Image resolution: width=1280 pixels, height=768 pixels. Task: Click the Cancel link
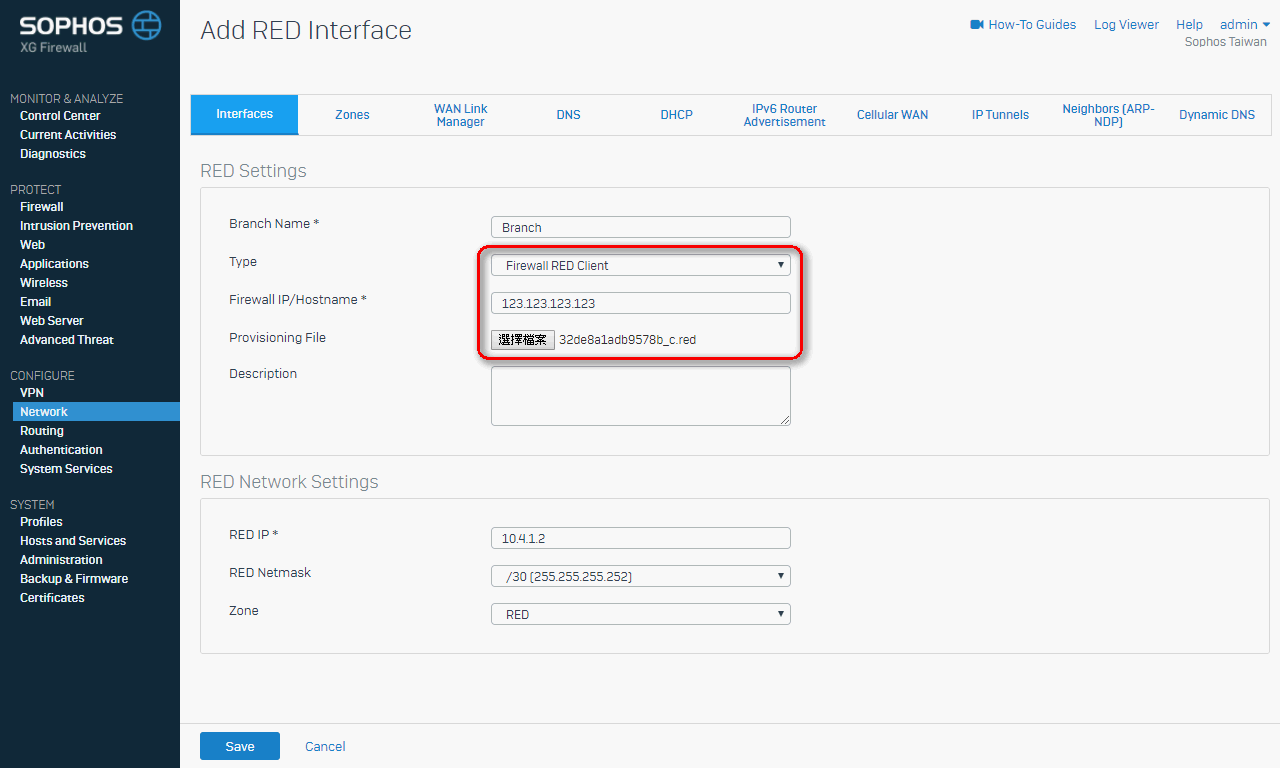point(325,746)
